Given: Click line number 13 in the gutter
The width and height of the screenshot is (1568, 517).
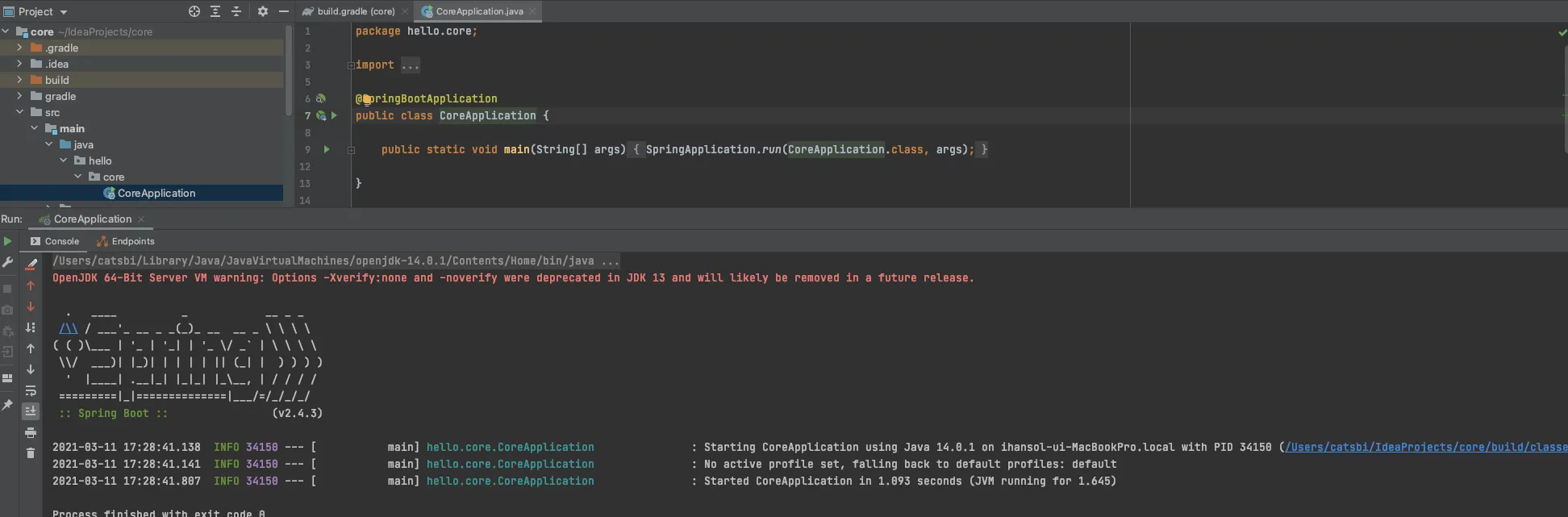Looking at the screenshot, I should tap(305, 184).
